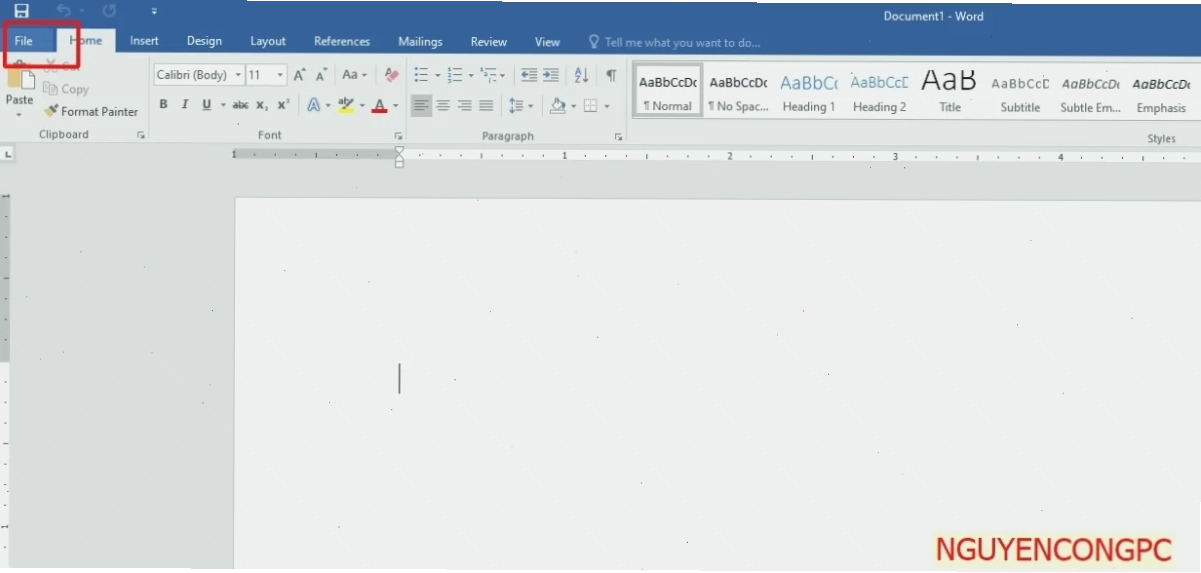Click the Increase Indent icon
Screen dimensions: 1201x573
point(551,75)
